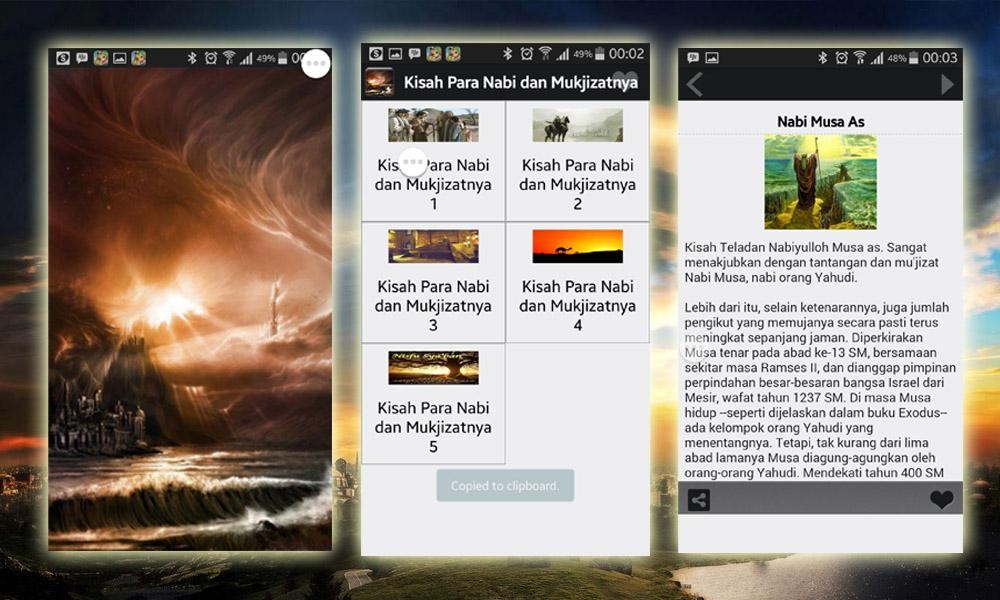
Task: Tap the Bluetooth icon in the right phone status bar
Action: (823, 58)
